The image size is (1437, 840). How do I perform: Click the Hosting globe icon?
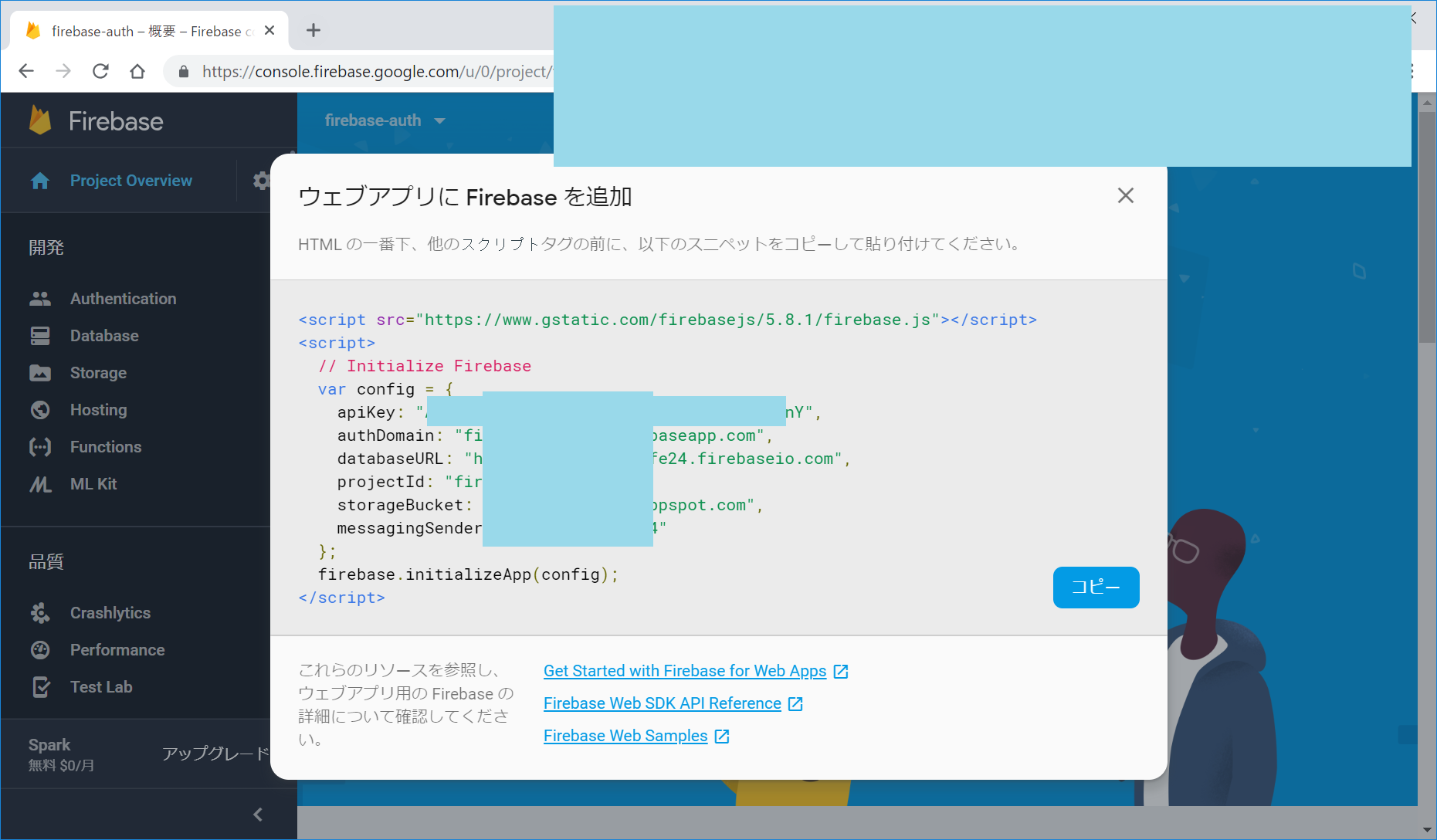pos(40,410)
